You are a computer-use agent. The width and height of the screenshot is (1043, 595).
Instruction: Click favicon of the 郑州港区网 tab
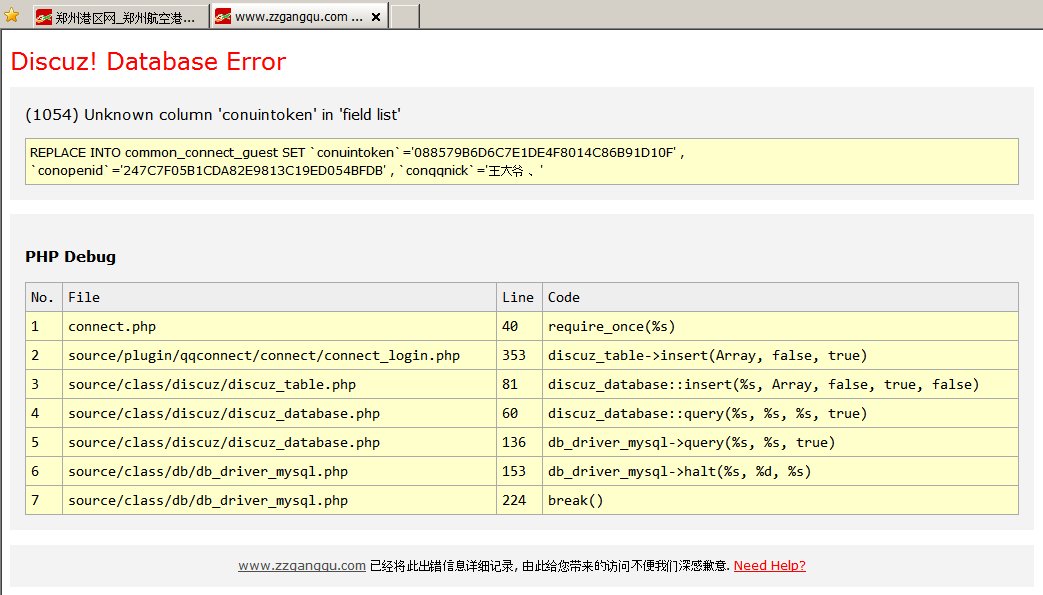click(44, 17)
